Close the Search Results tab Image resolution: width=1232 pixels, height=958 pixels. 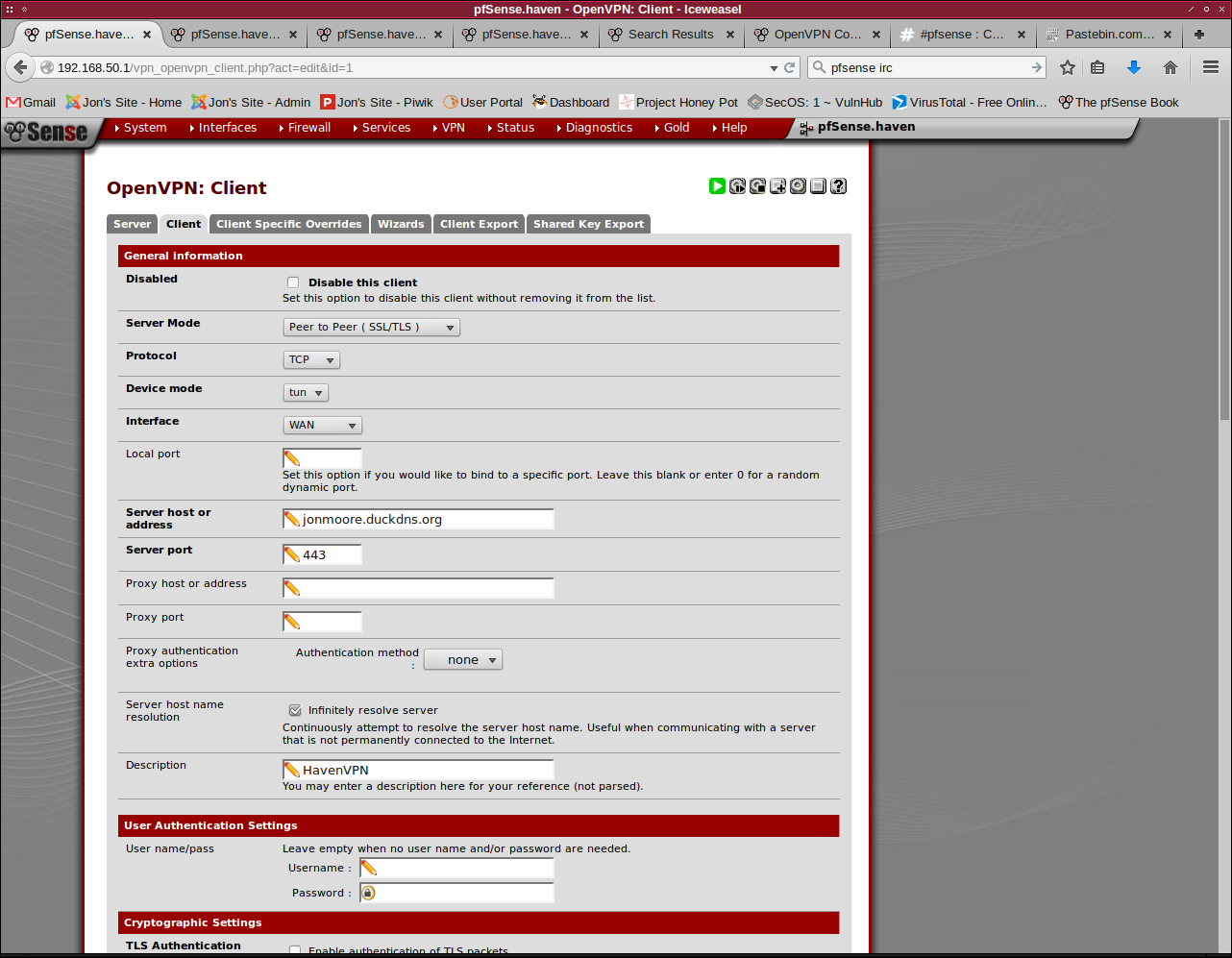[730, 35]
